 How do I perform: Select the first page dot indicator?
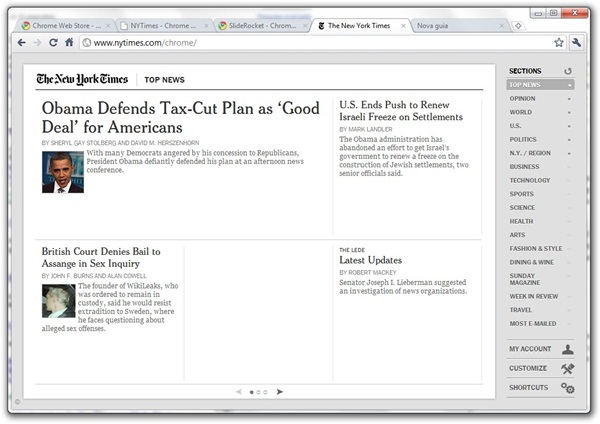coord(251,392)
